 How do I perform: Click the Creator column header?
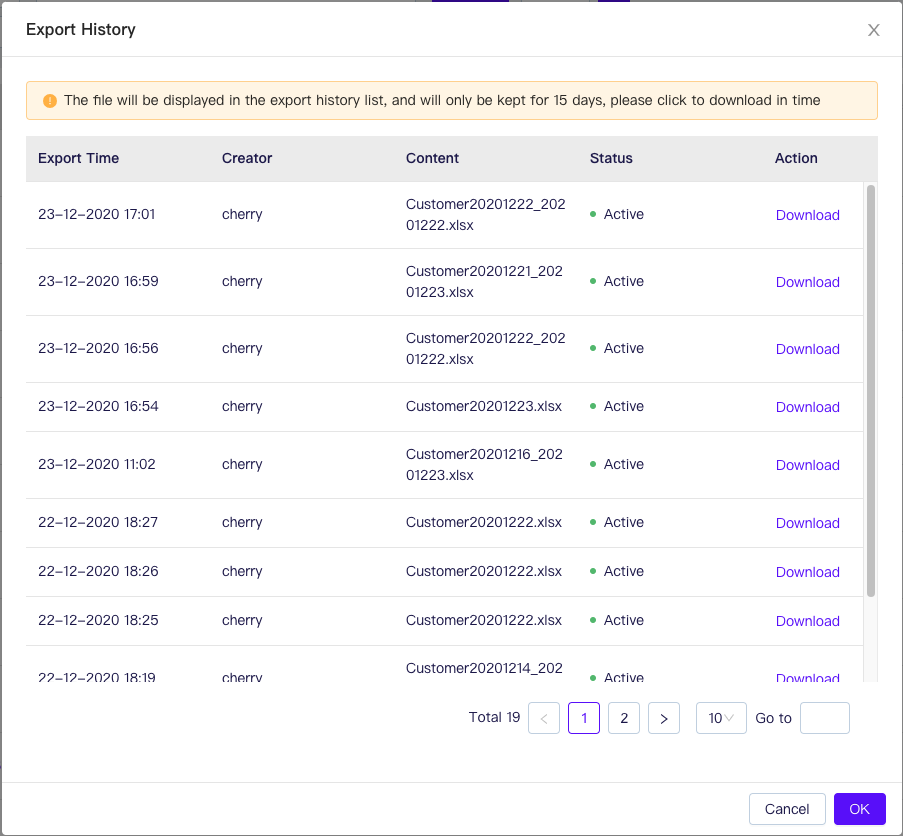click(246, 158)
